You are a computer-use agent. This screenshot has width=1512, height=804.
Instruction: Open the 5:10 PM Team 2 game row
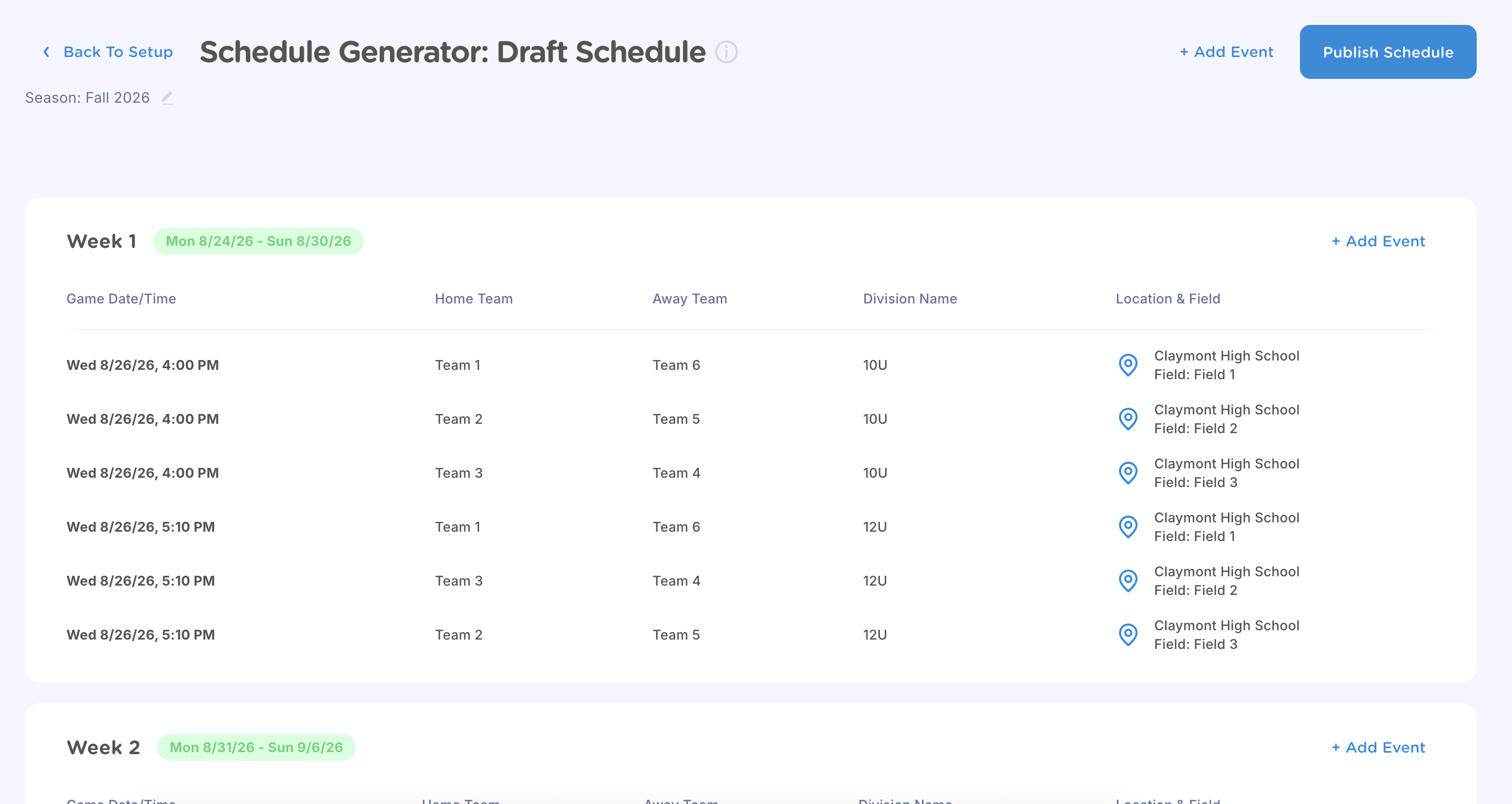point(141,635)
